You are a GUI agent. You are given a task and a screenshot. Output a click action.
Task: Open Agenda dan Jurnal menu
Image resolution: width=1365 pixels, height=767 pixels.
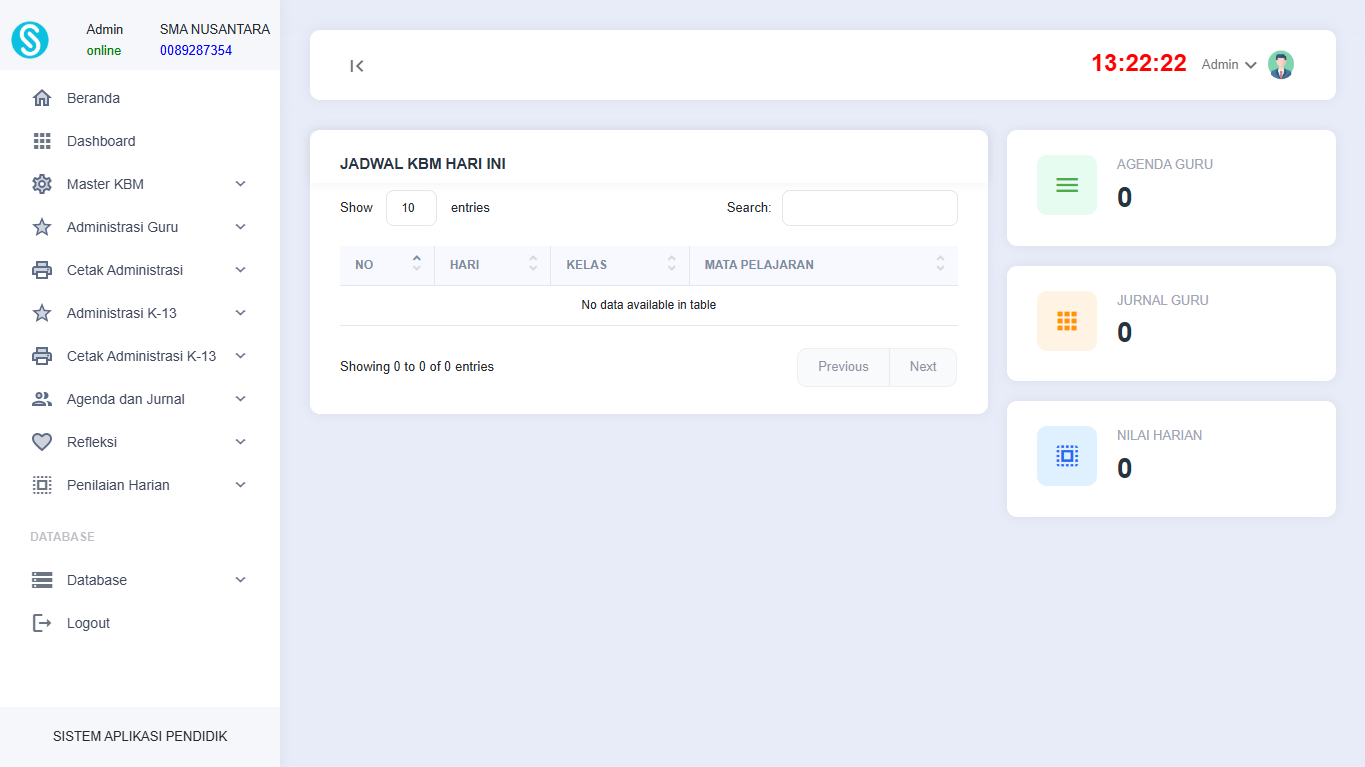pyautogui.click(x=126, y=399)
